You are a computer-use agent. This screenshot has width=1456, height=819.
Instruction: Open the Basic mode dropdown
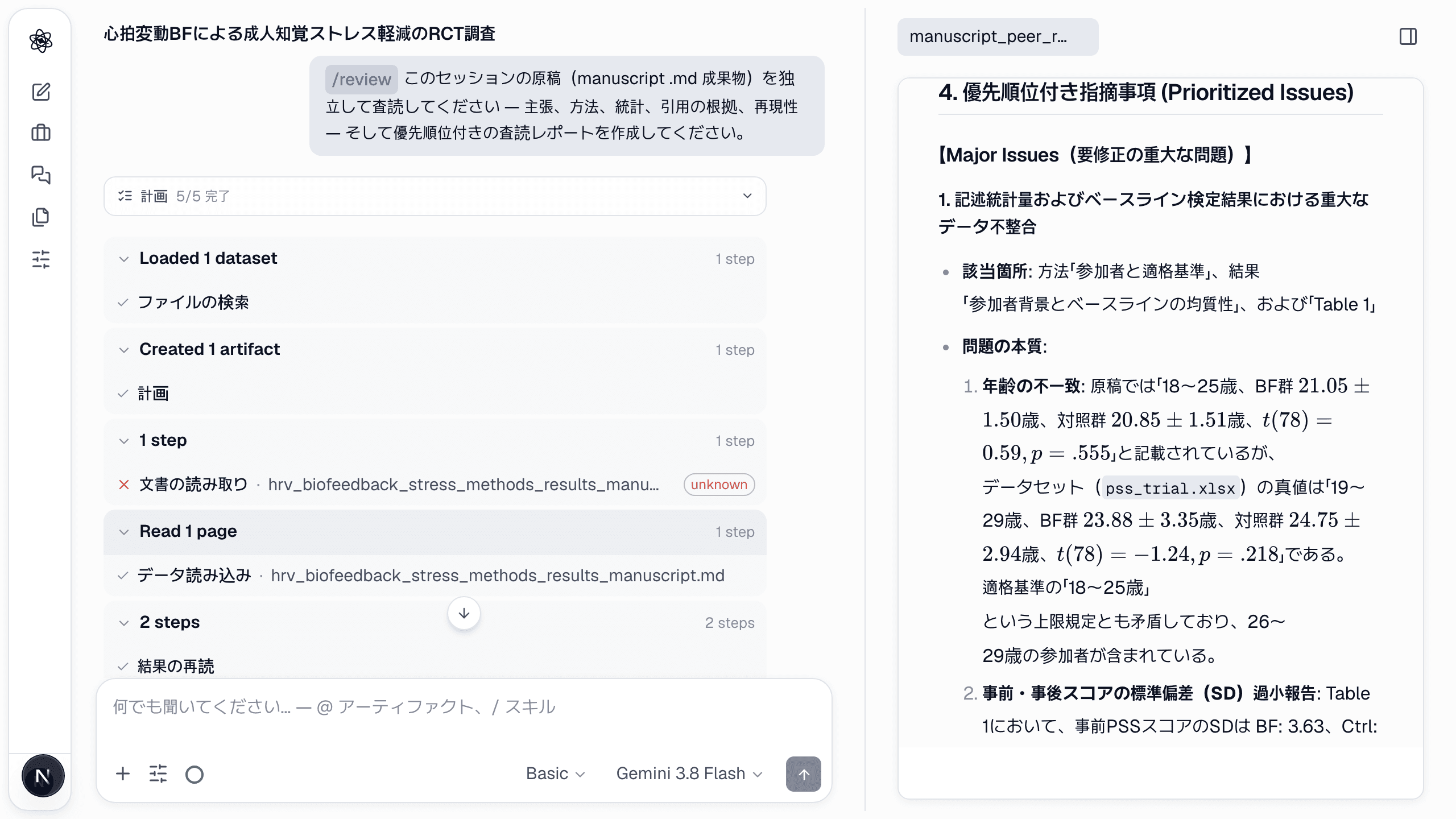click(x=555, y=773)
